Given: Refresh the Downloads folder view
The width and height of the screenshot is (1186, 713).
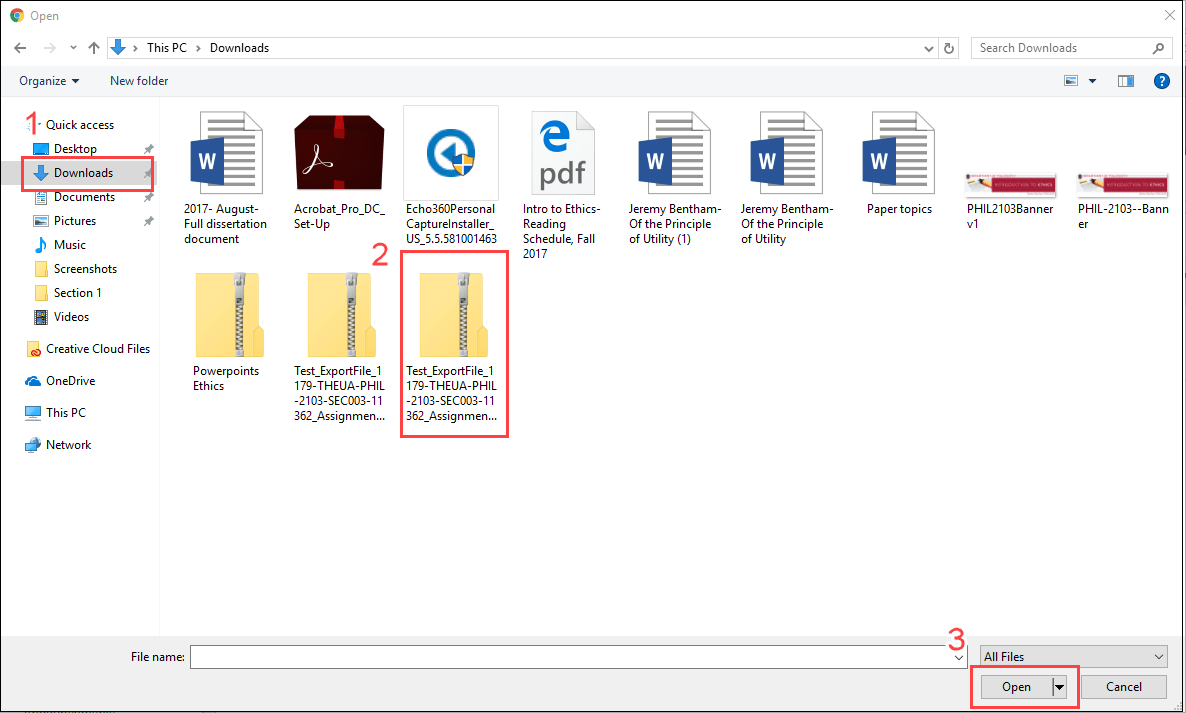Looking at the screenshot, I should [x=948, y=47].
